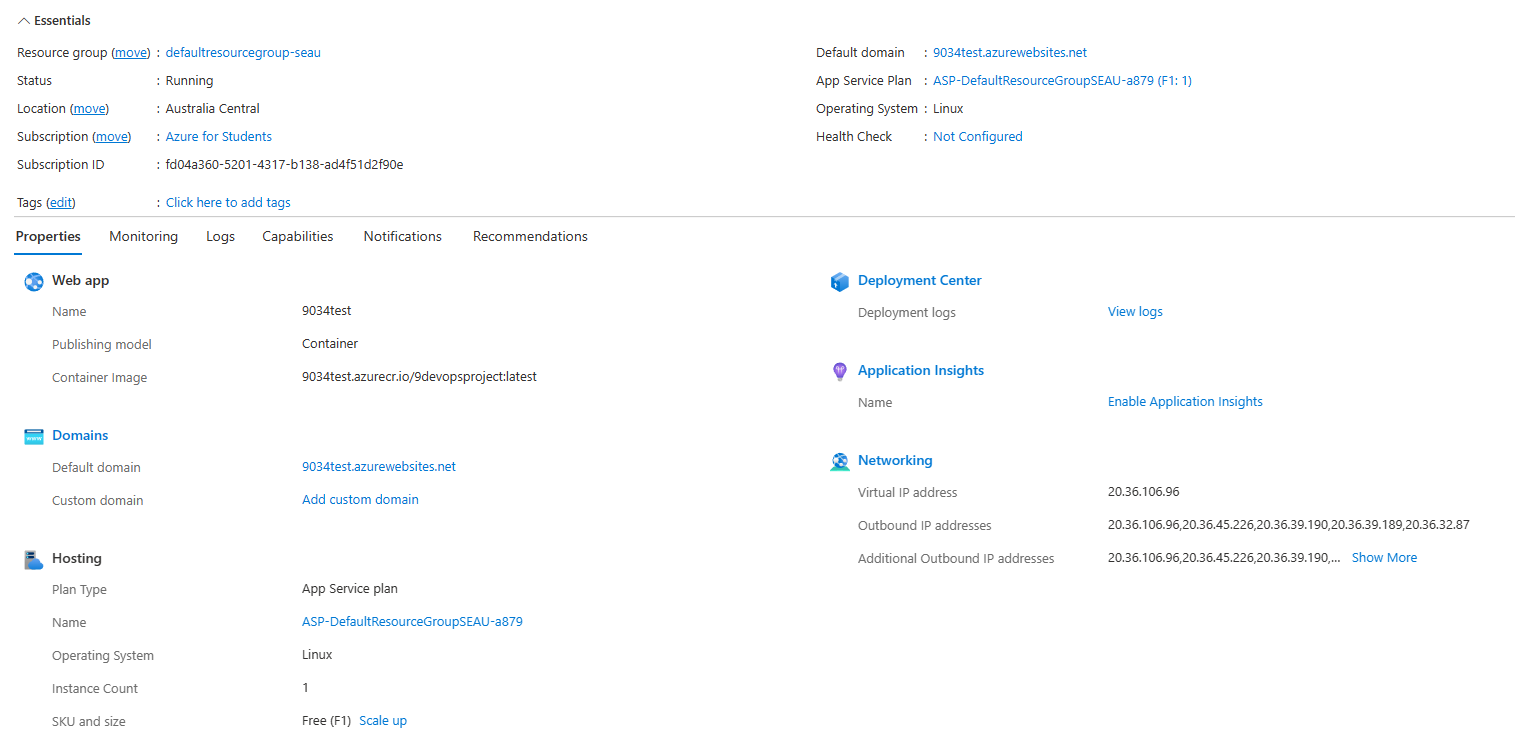Click move link next to Location
Viewport: 1515px width, 744px height.
89,109
